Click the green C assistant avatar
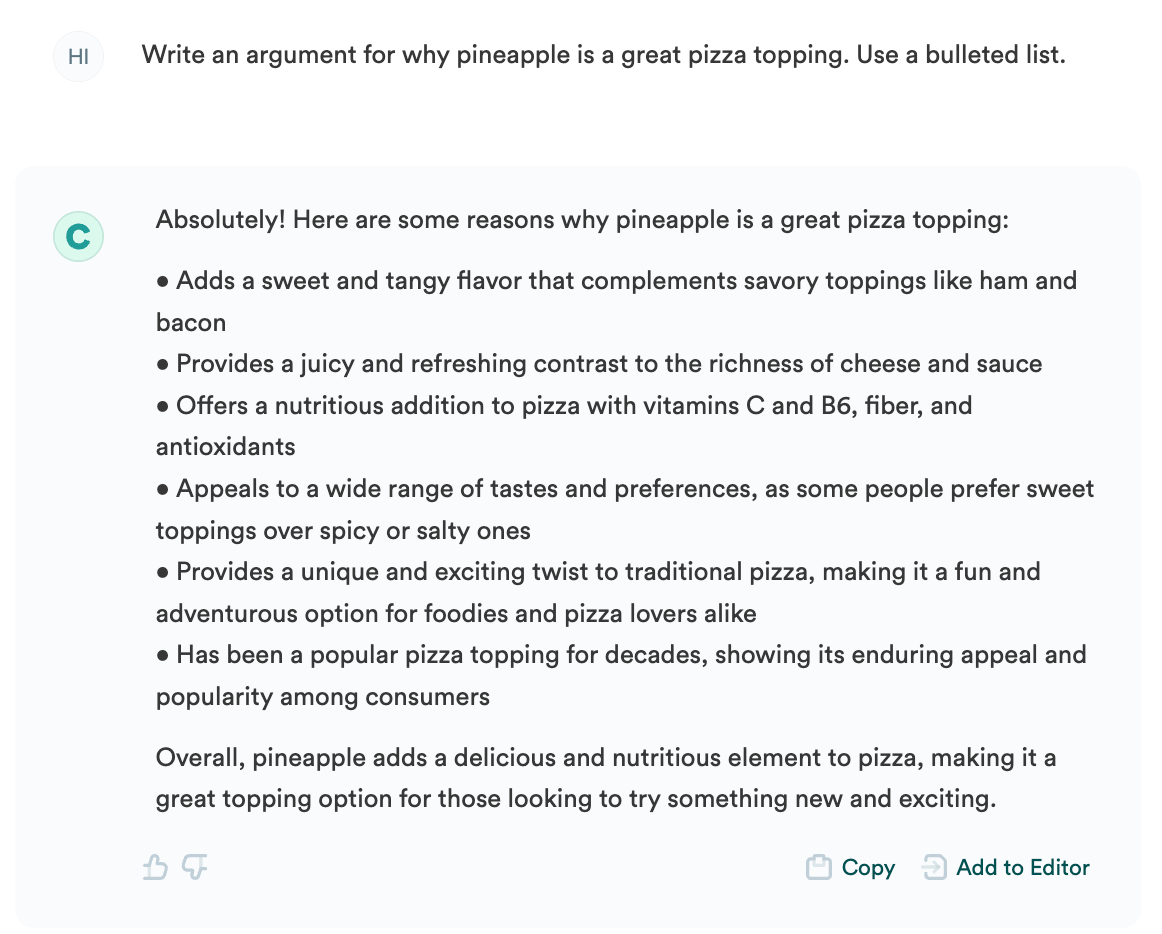Screen dimensions: 1162x934 [x=78, y=236]
